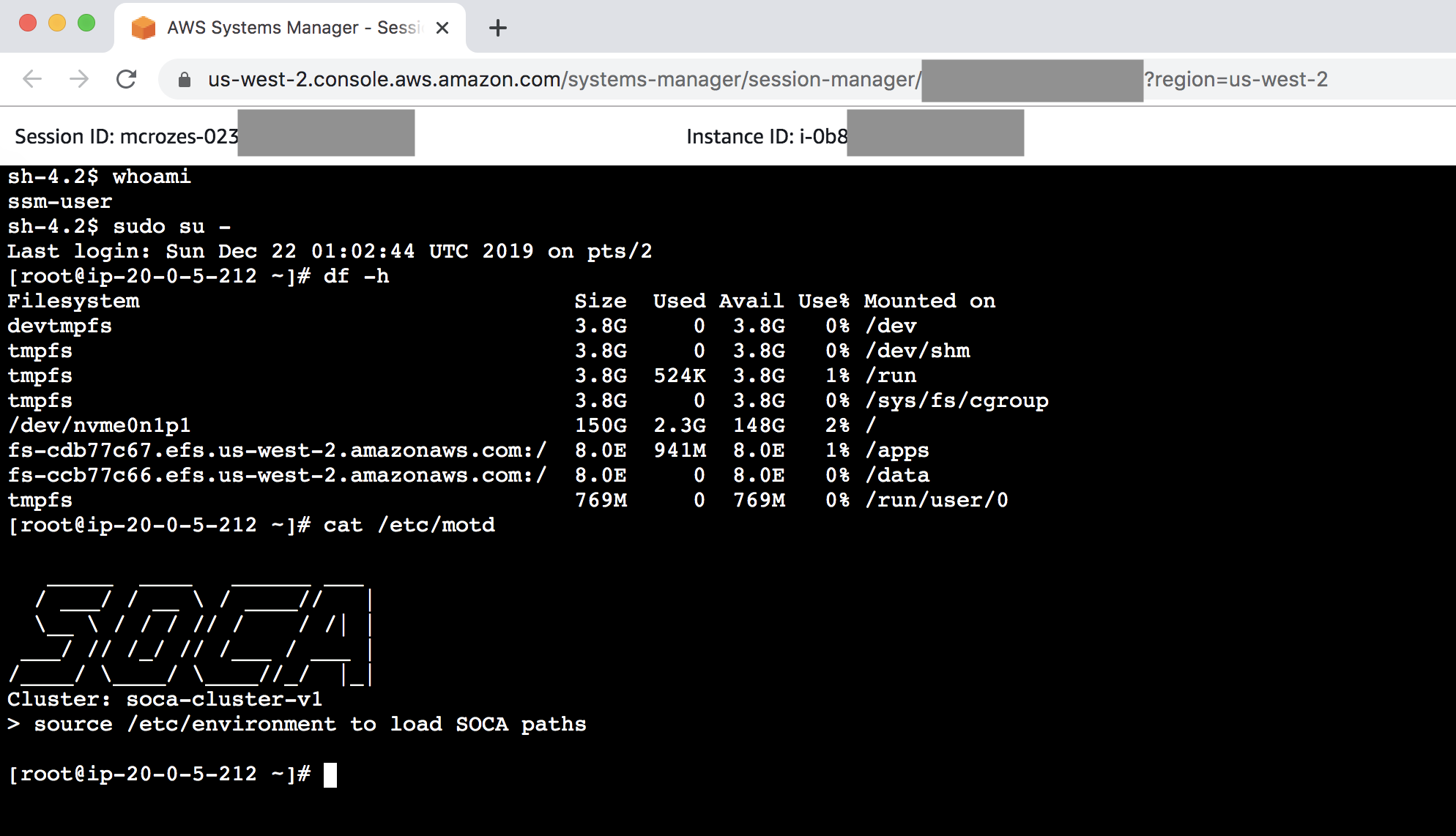Open a new tab with the plus button
The image size is (1456, 836).
498,28
